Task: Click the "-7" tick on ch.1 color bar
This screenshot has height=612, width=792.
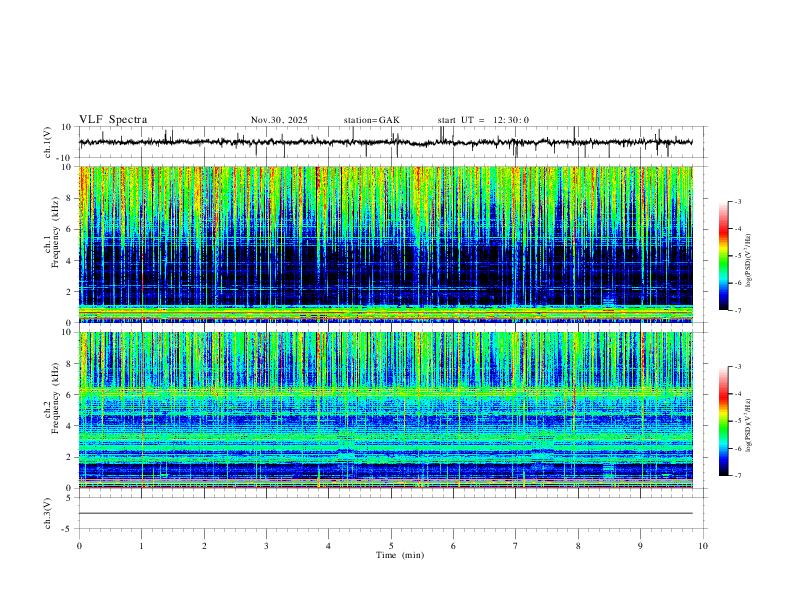Action: (x=737, y=311)
